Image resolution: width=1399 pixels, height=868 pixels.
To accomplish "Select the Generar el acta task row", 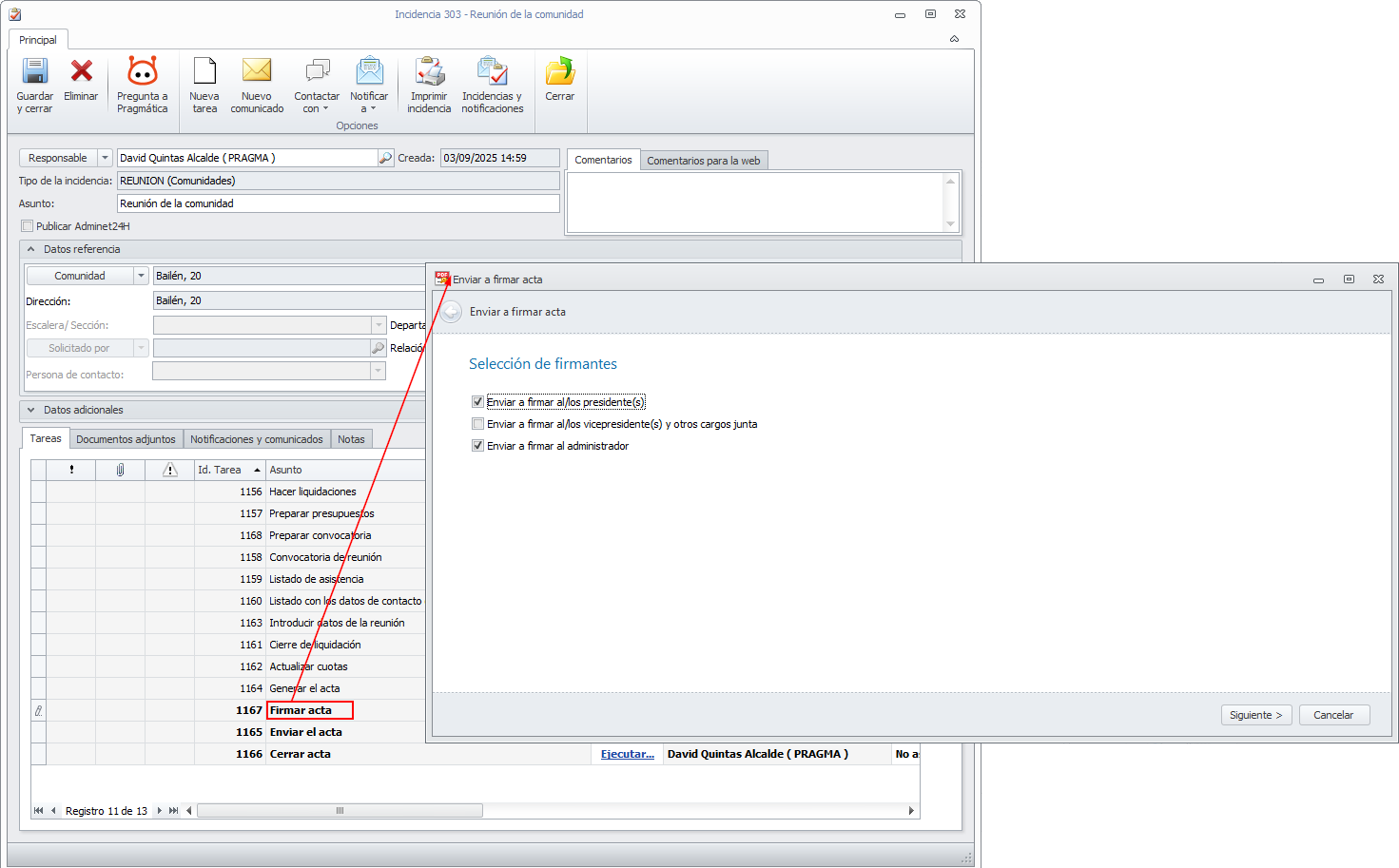I will tap(228, 688).
